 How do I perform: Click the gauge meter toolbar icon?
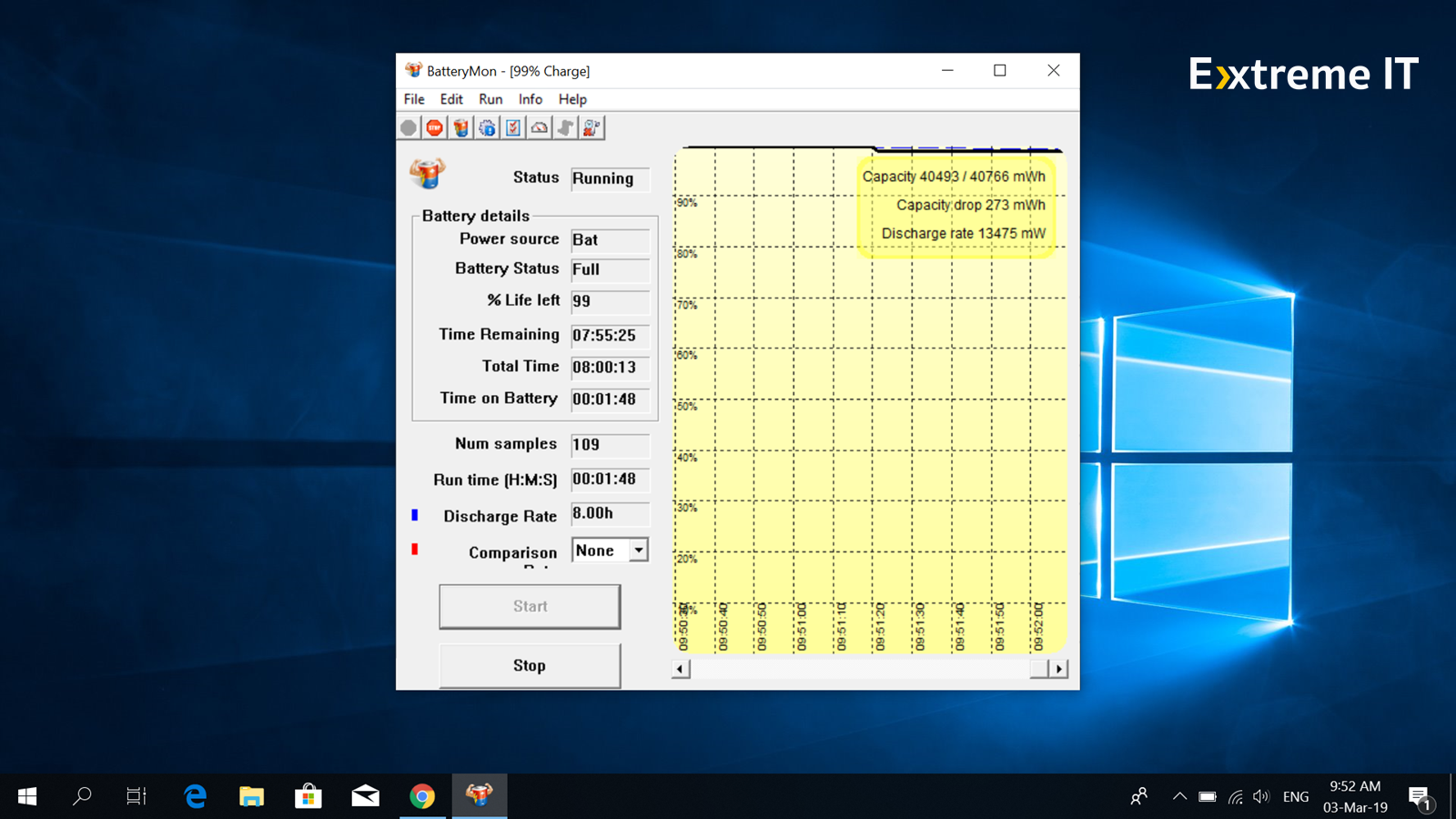point(540,128)
